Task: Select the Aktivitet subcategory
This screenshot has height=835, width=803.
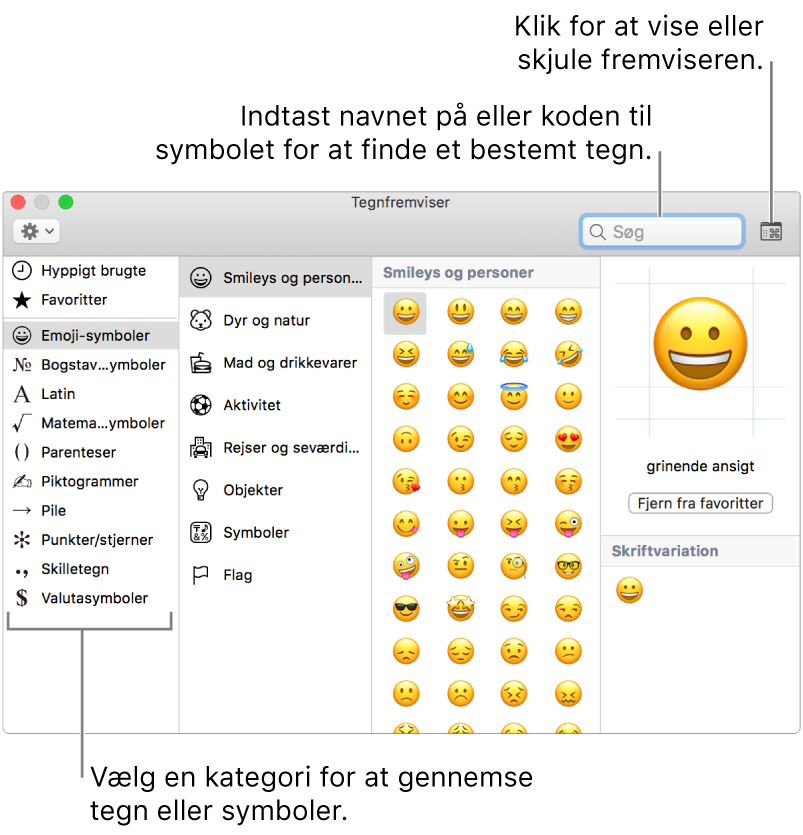Action: click(275, 405)
